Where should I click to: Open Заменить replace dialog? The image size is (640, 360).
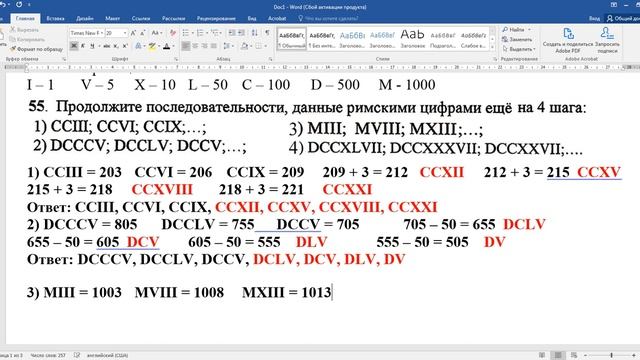coord(517,39)
